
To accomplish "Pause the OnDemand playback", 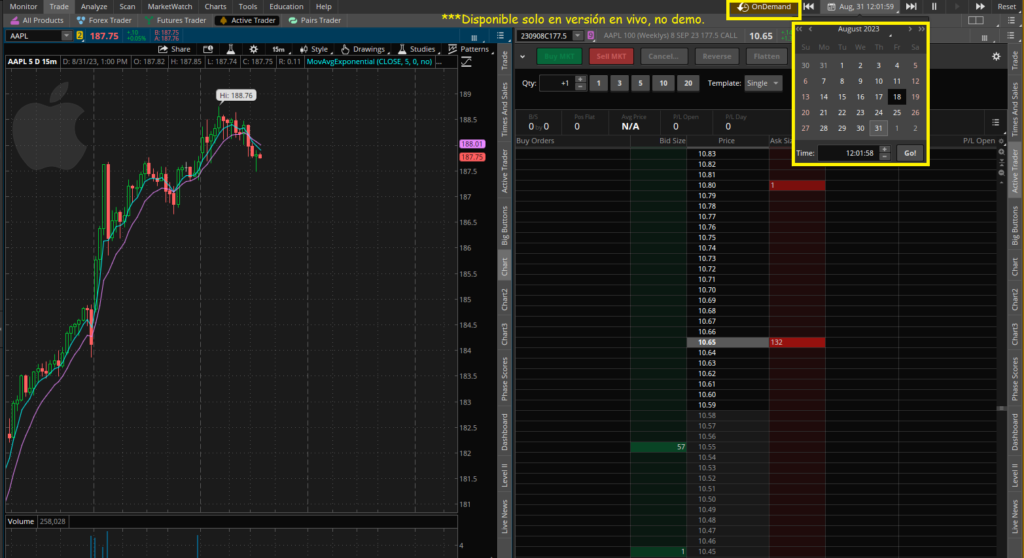I will 934,7.
